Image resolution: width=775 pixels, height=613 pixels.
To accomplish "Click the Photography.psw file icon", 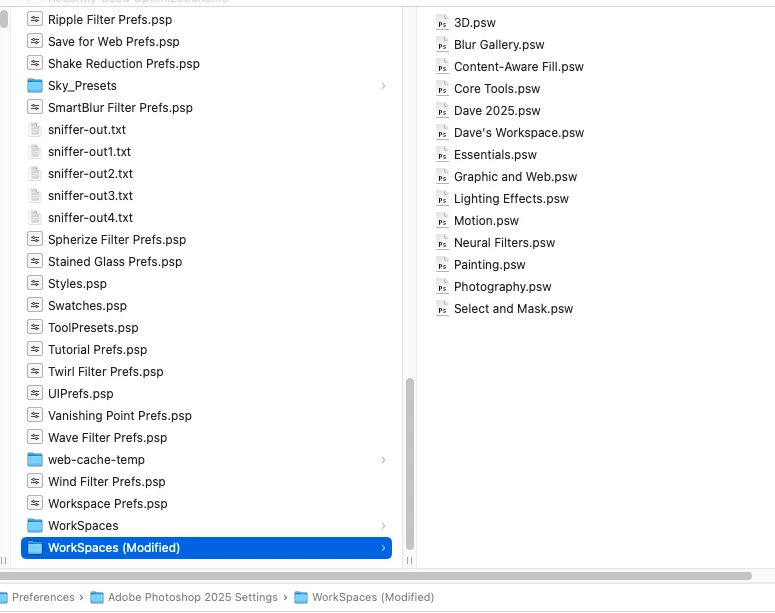I will (x=442, y=287).
